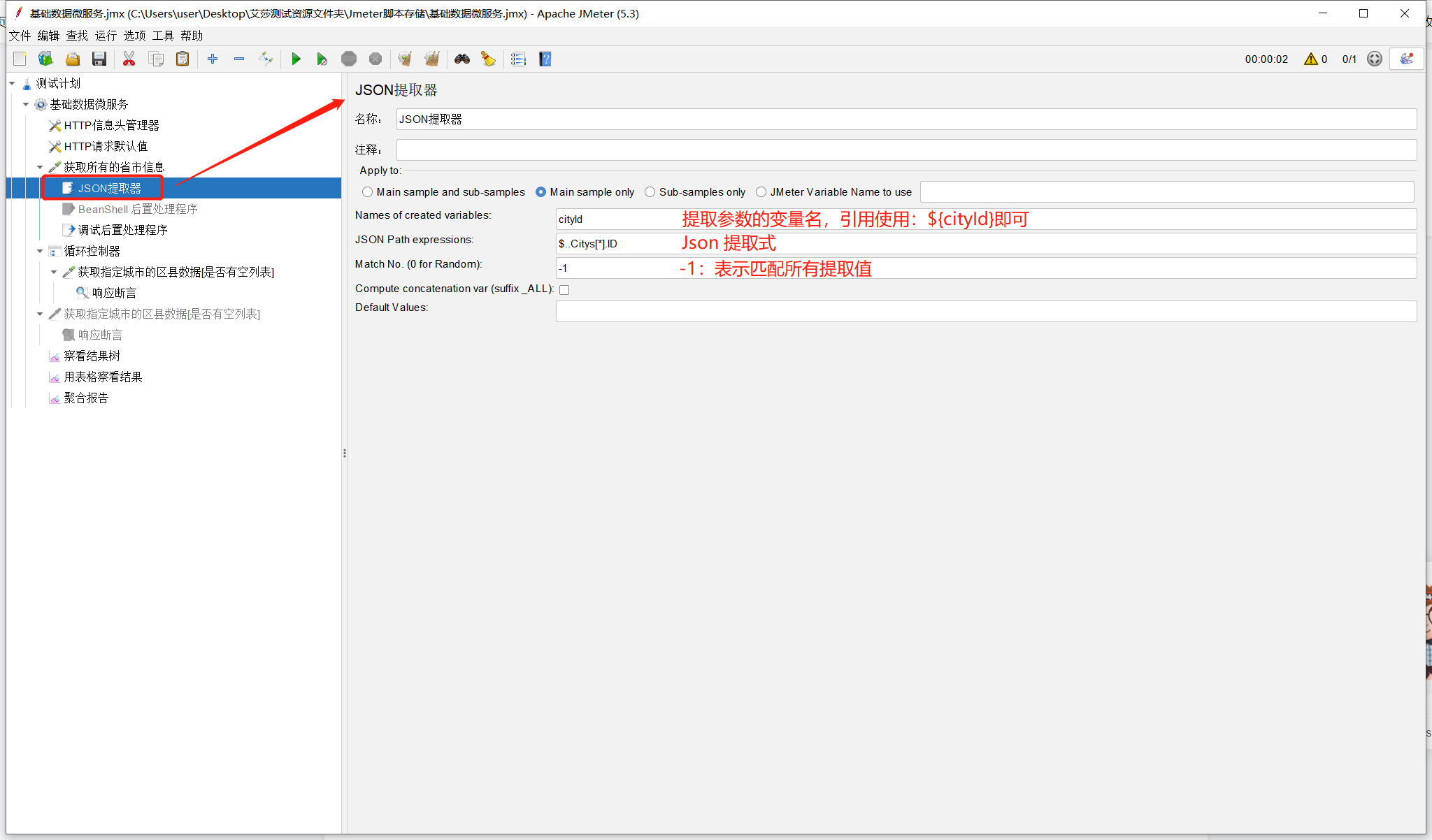The image size is (1432, 840).
Task: Enable Compute concatenation var checkbox
Action: (x=564, y=289)
